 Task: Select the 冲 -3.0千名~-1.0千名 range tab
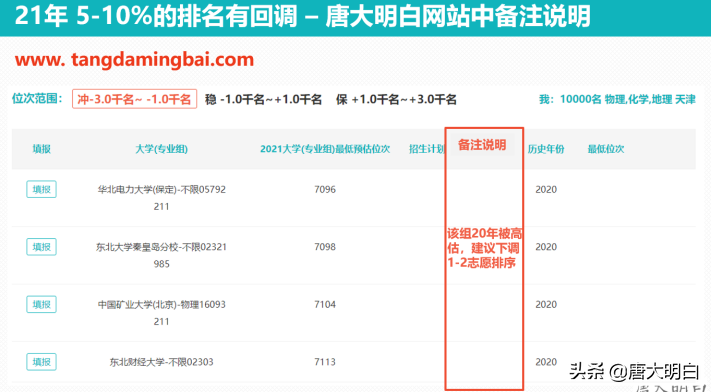point(134,99)
